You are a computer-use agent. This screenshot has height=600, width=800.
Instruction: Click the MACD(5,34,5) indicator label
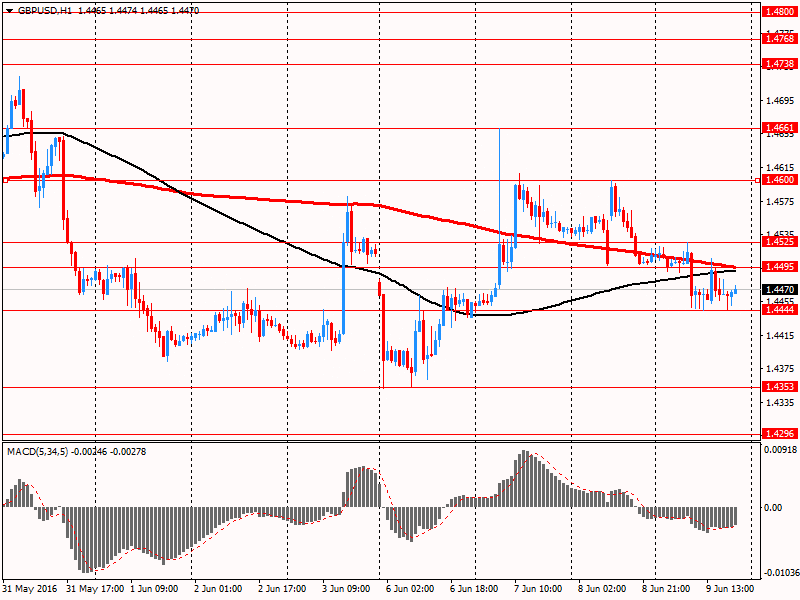tap(36, 452)
